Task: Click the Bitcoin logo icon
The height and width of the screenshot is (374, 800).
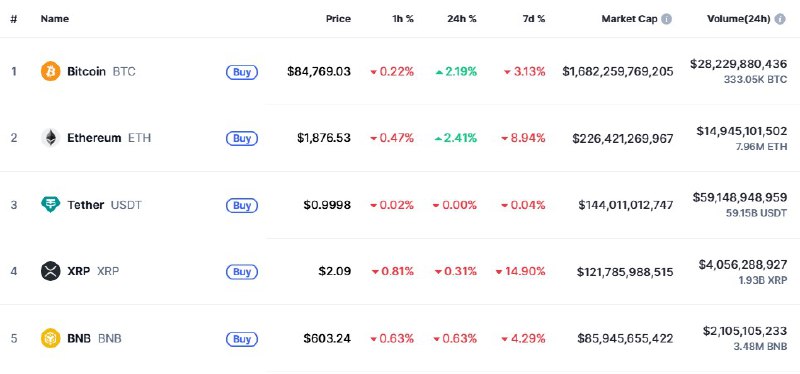Action: click(x=51, y=71)
